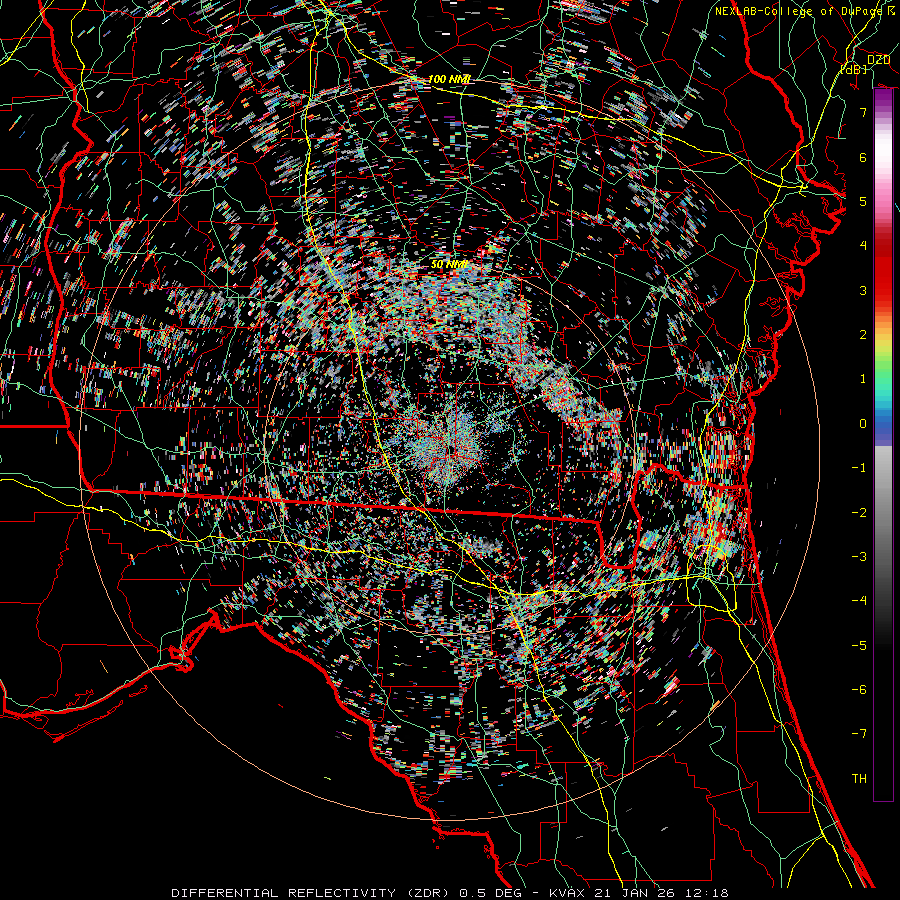Viewport: 900px width, 900px height.
Task: Click the -5 value on color scale
Action: point(859,646)
